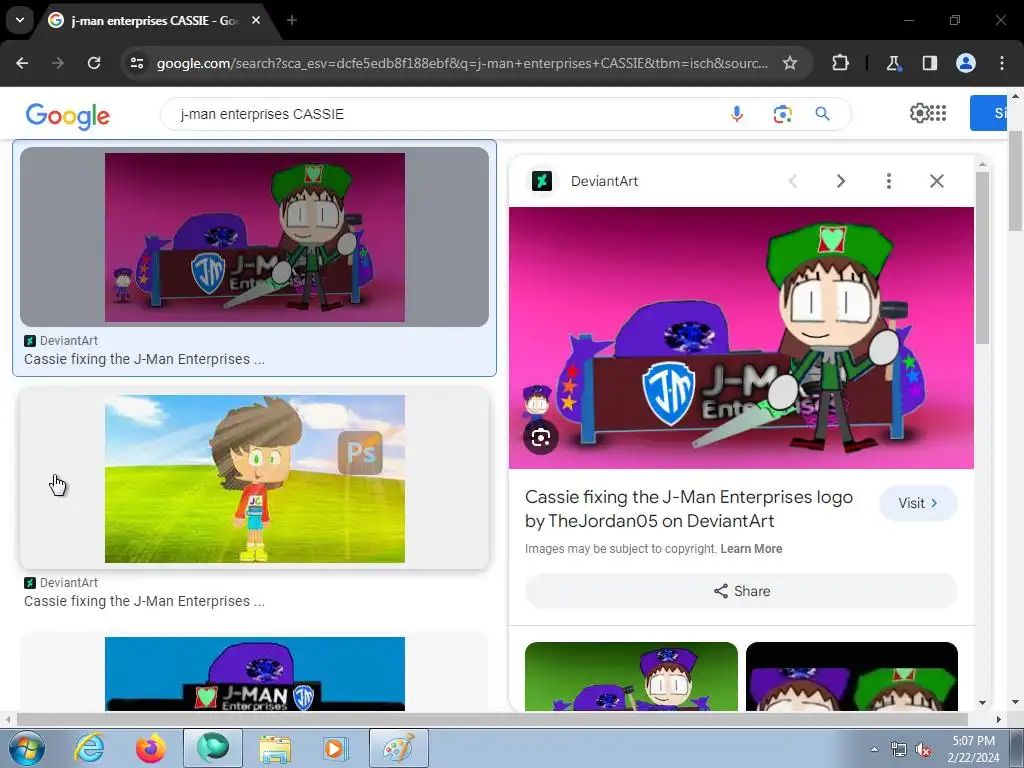Open 'Cassie fixing the J-Man Enterprises logo' title
Screen dimensions: 1024x768
pos(689,509)
